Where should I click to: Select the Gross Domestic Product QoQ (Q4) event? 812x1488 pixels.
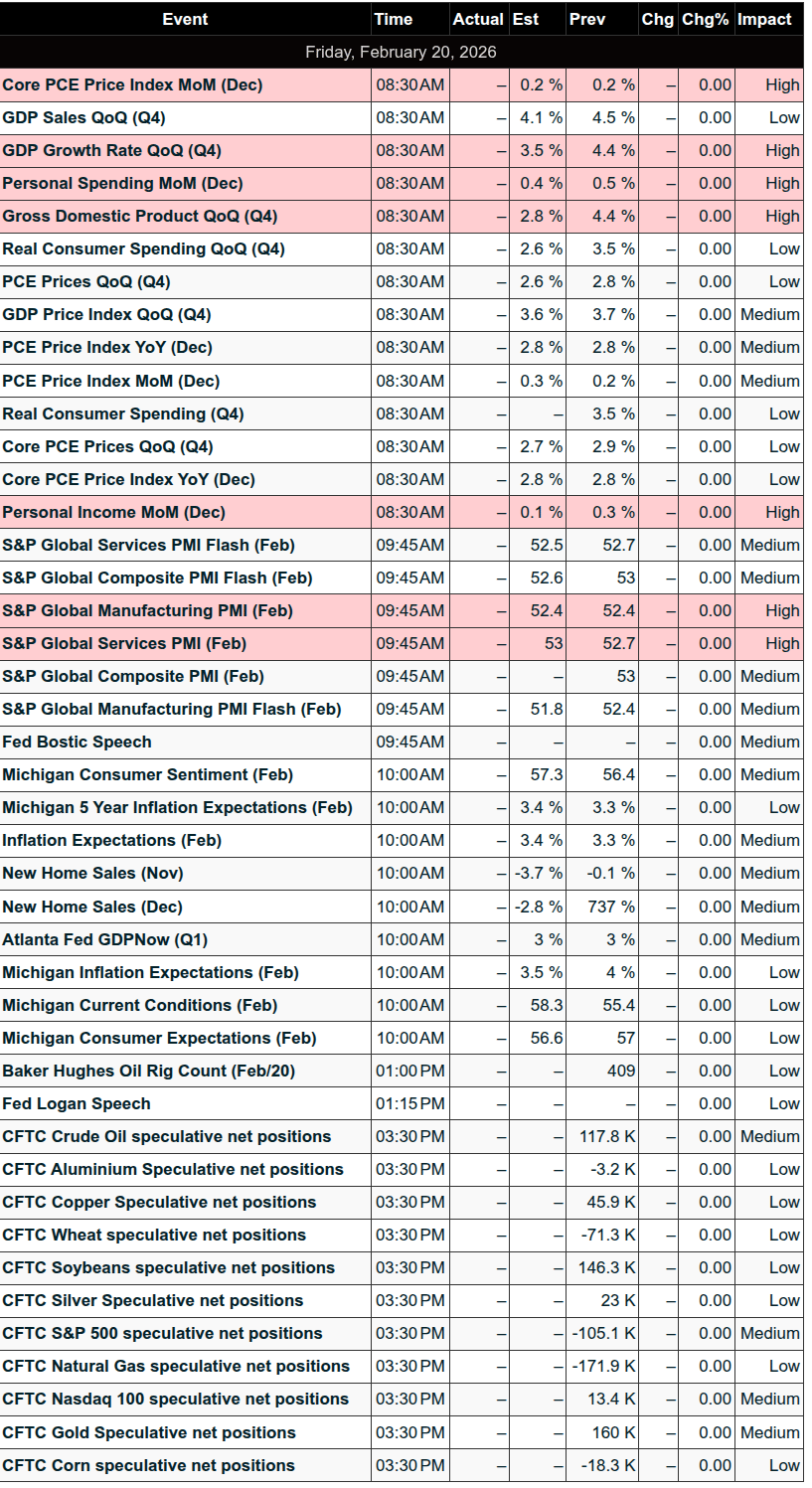click(x=139, y=217)
